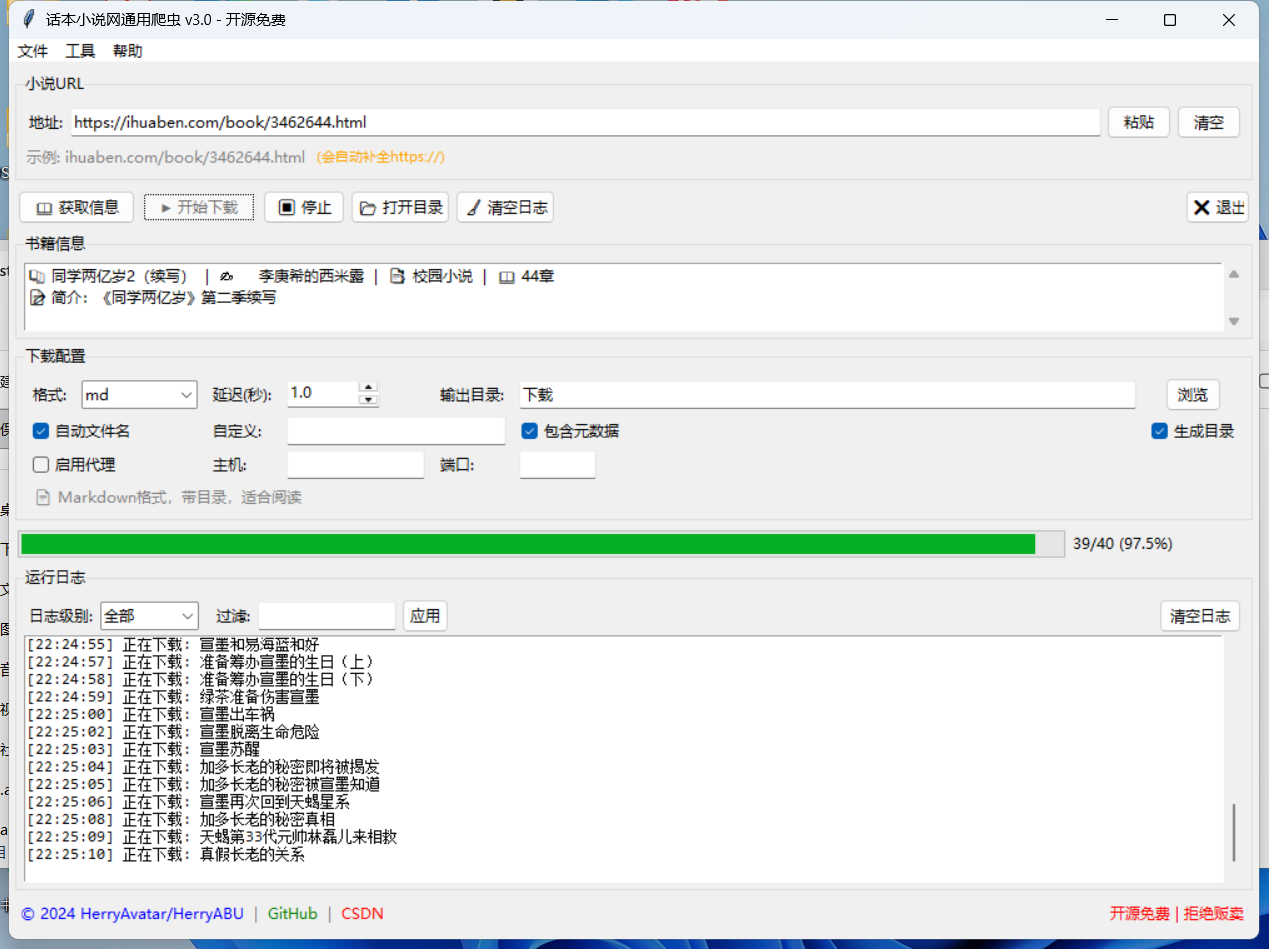Click scroll-up arrow of book info box
The width and height of the screenshot is (1269, 949).
(x=1234, y=274)
